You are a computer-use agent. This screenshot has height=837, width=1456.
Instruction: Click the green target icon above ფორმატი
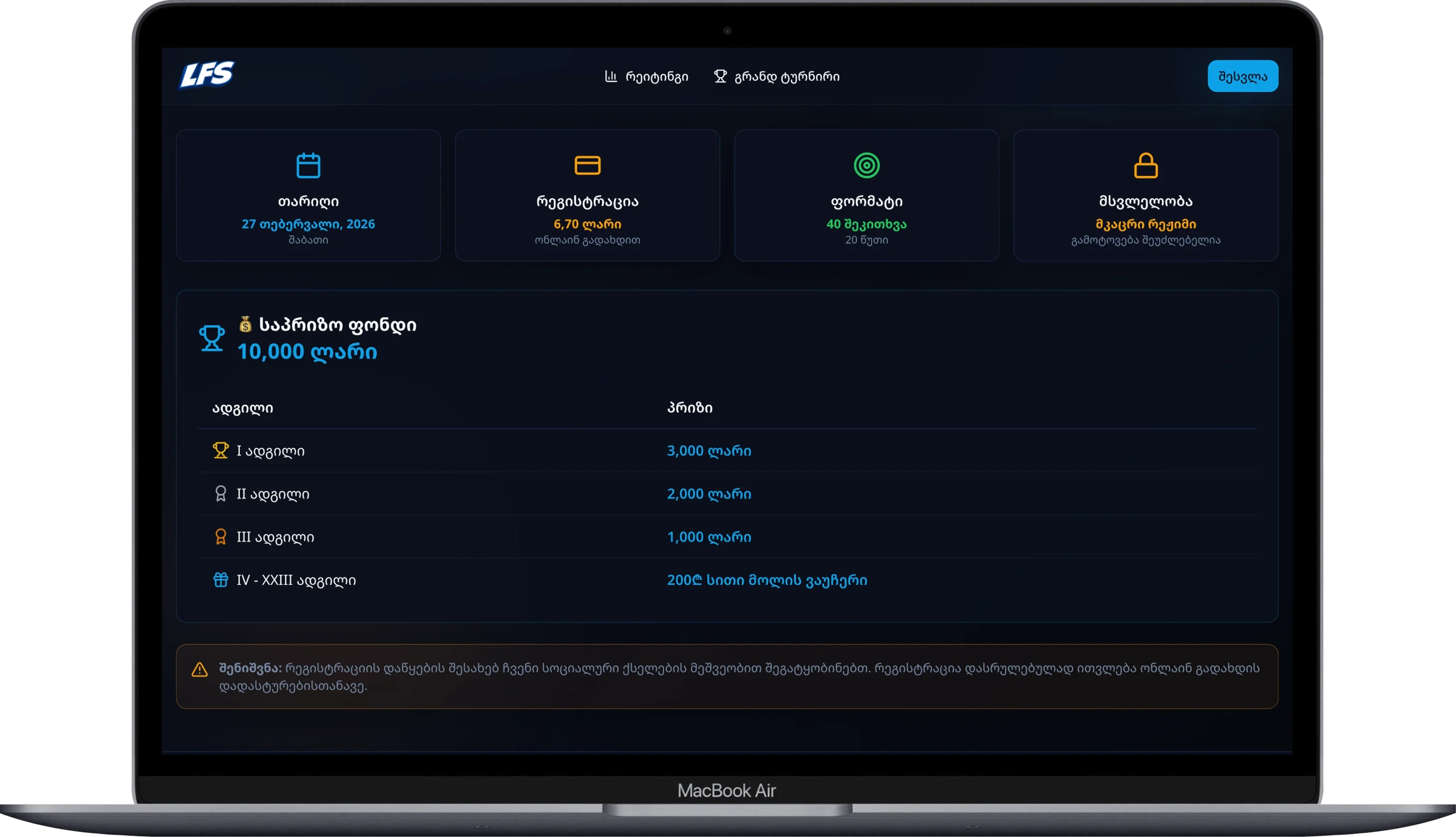click(x=867, y=166)
